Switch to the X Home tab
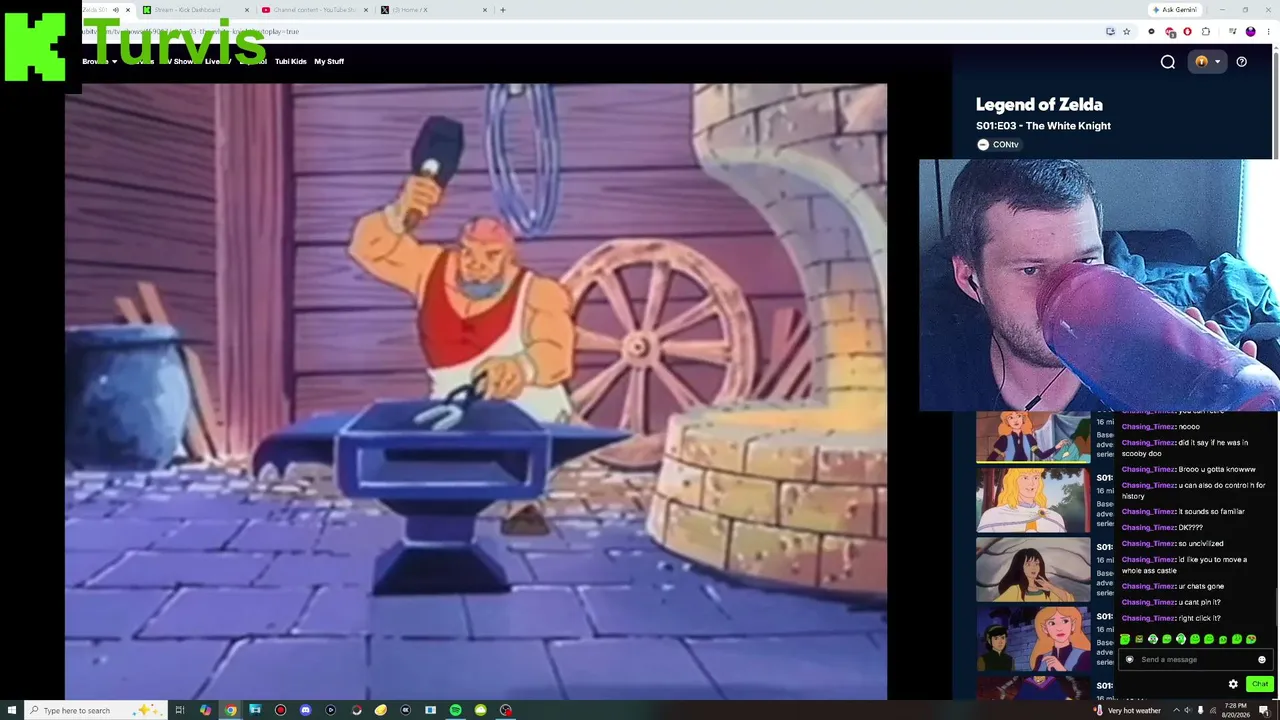 [433, 10]
